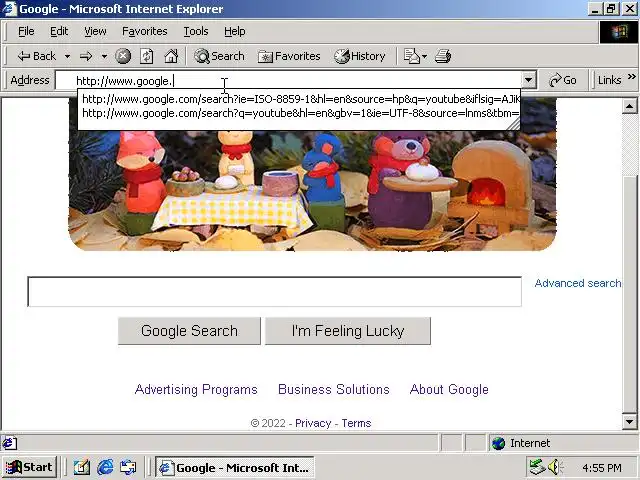This screenshot has width=640, height=480.
Task: Open the About Google link
Action: (x=449, y=389)
